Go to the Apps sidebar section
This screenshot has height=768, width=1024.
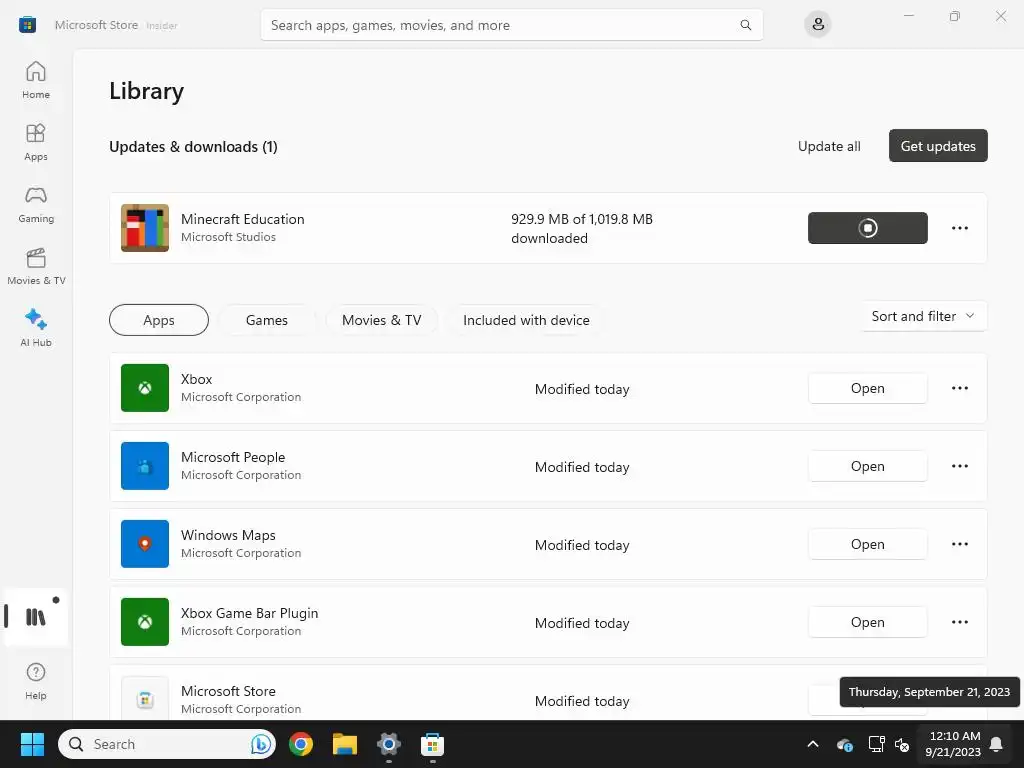pyautogui.click(x=36, y=142)
